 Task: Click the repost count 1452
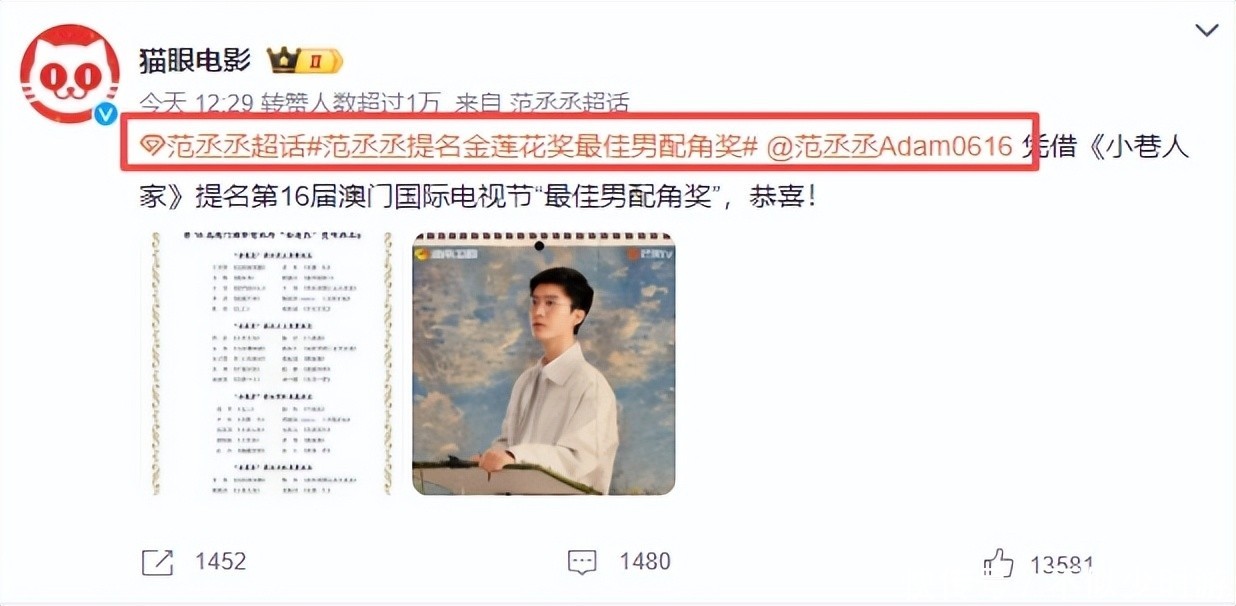click(x=220, y=562)
